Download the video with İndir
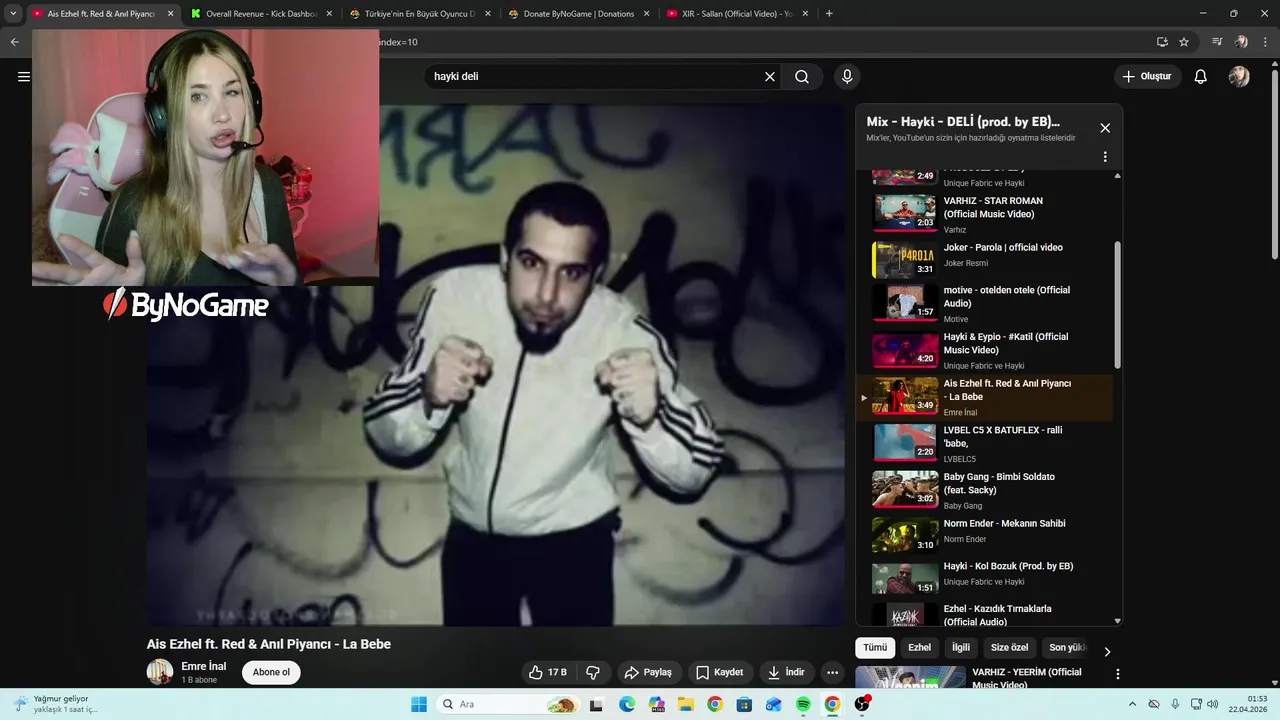 pyautogui.click(x=786, y=672)
